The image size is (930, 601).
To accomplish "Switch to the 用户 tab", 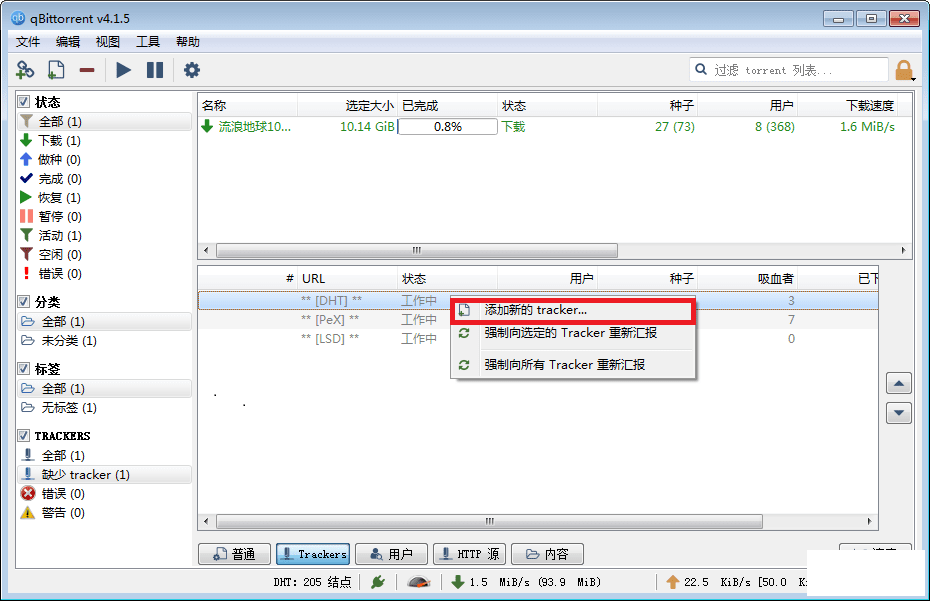I will click(x=391, y=554).
